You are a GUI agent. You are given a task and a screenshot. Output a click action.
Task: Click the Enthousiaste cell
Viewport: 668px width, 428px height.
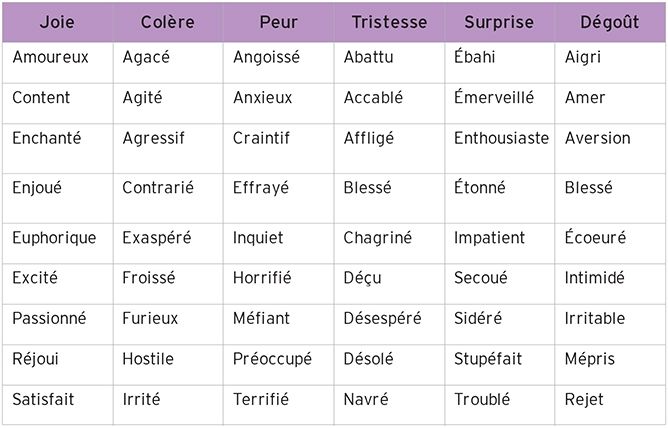(x=501, y=138)
